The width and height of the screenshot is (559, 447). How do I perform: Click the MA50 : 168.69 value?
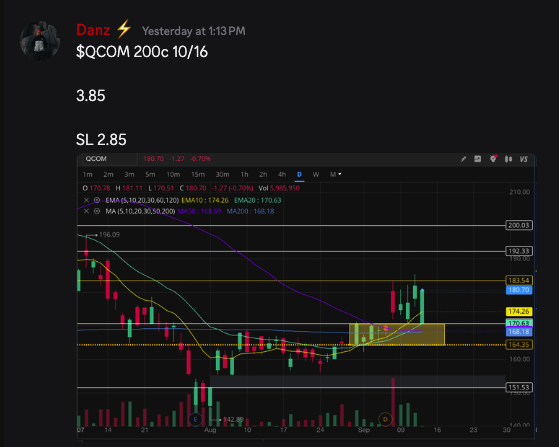[199, 211]
